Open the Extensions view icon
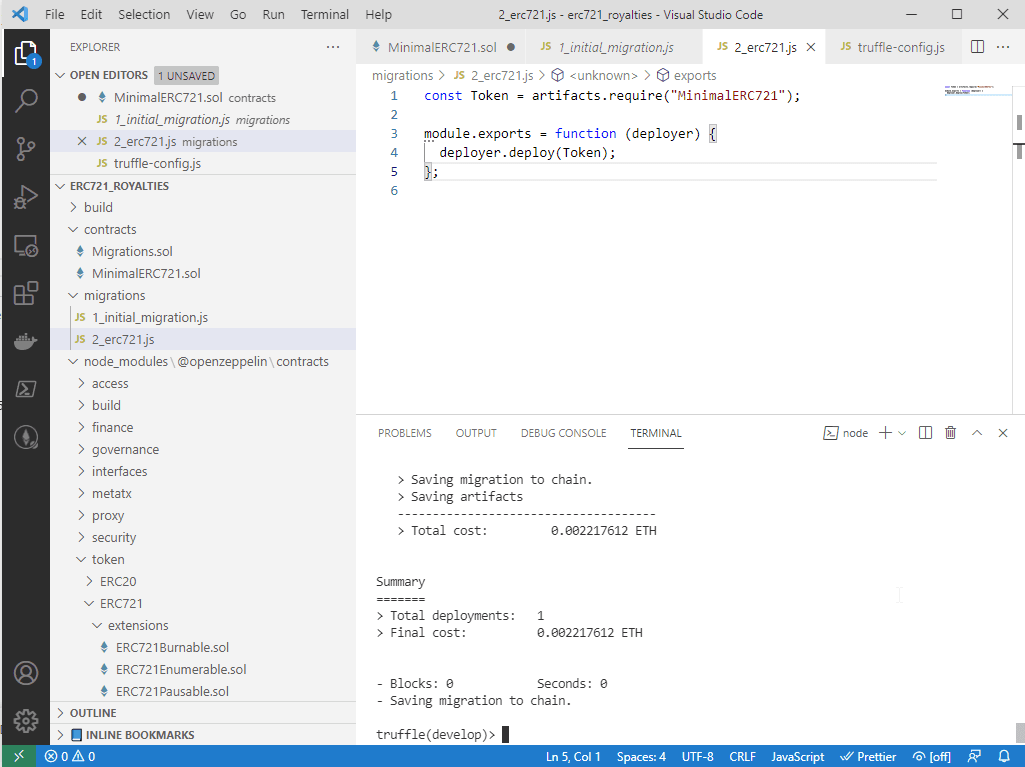 (x=26, y=294)
